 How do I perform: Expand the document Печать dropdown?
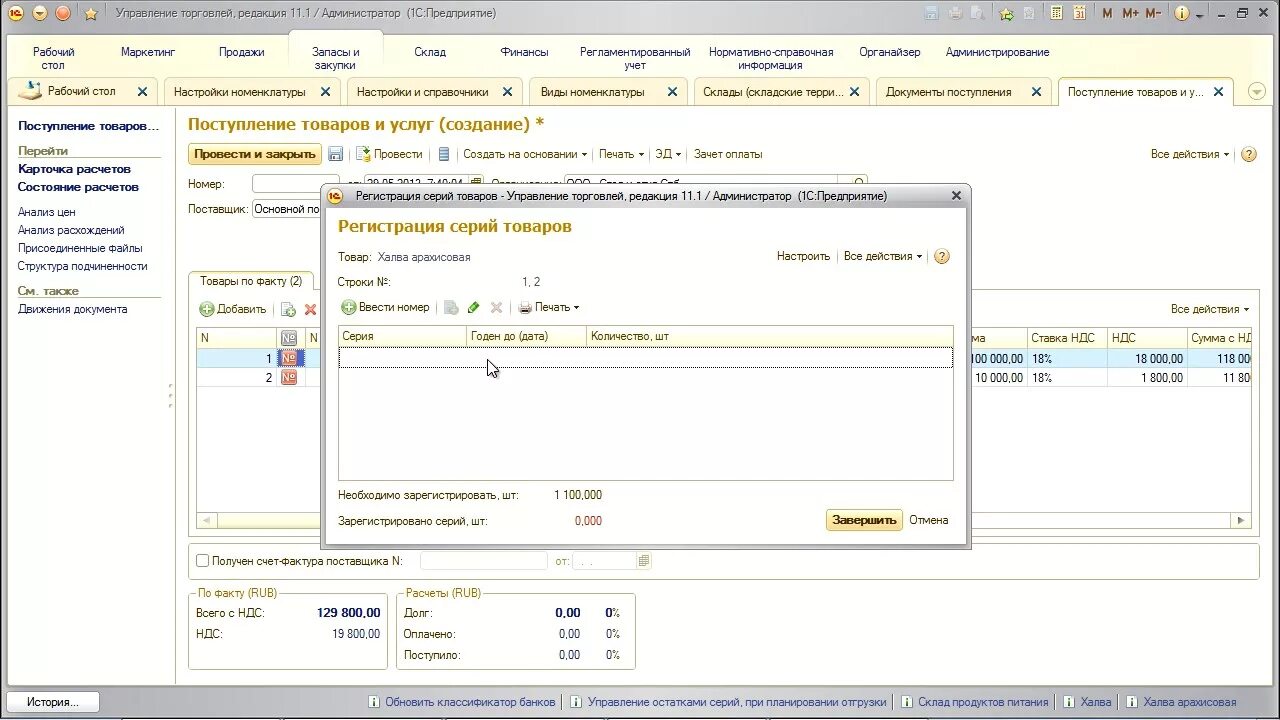coord(621,154)
